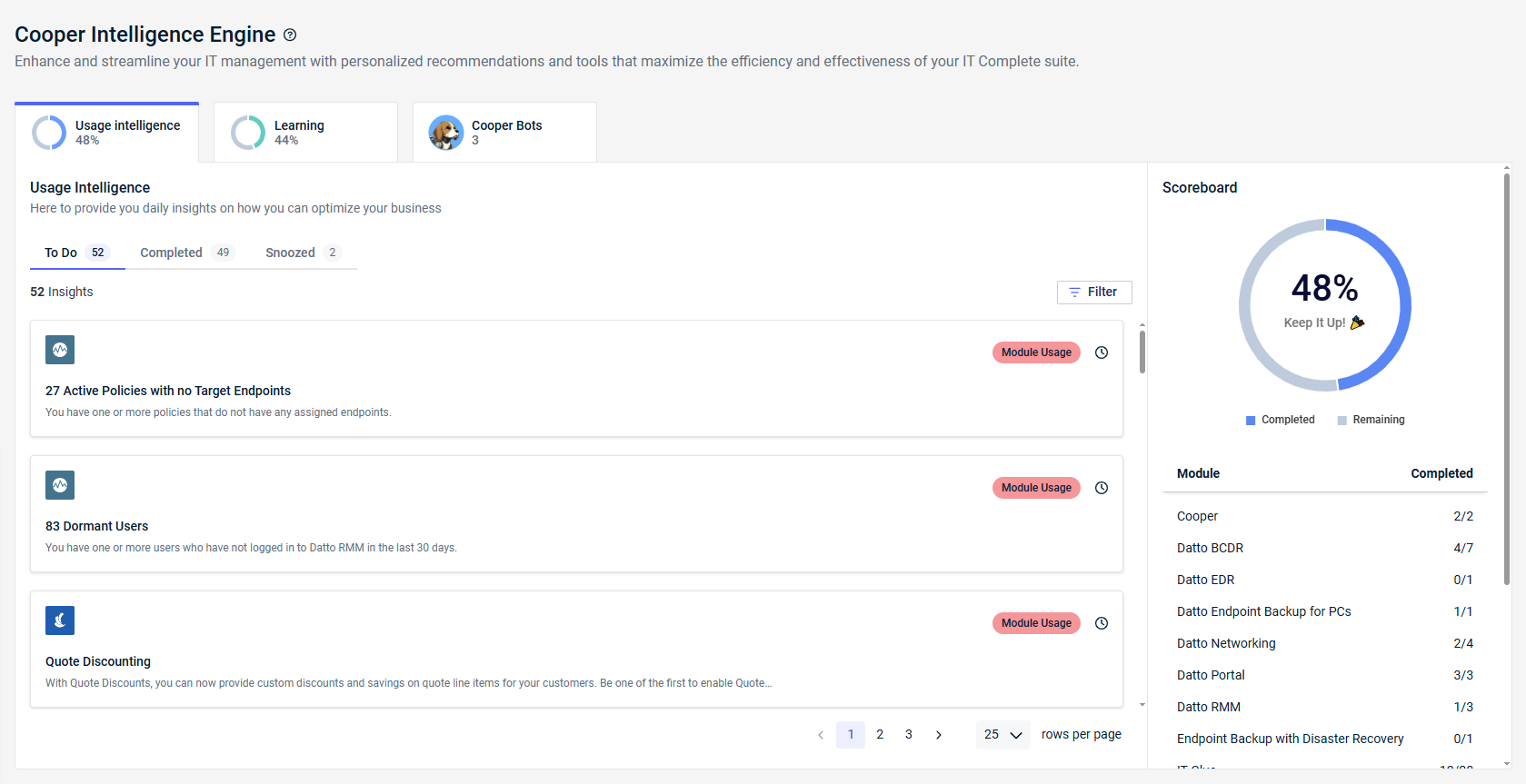Click the Datto Portal module row
Screen dimensions: 1526x784
coord(1325,675)
